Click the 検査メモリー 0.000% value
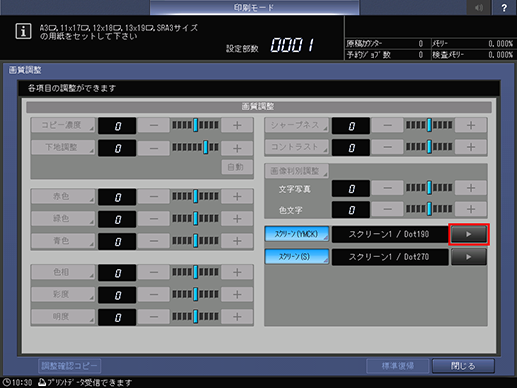This screenshot has width=517, height=388. point(501,55)
